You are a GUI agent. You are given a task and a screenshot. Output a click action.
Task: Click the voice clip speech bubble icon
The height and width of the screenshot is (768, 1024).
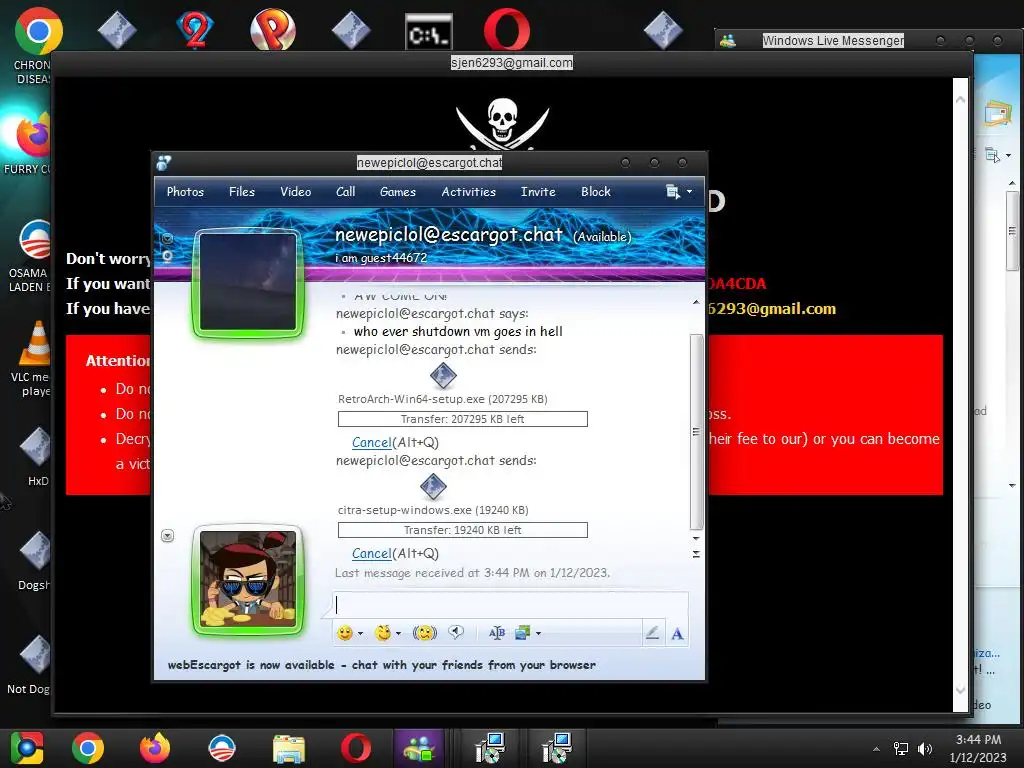click(x=456, y=632)
